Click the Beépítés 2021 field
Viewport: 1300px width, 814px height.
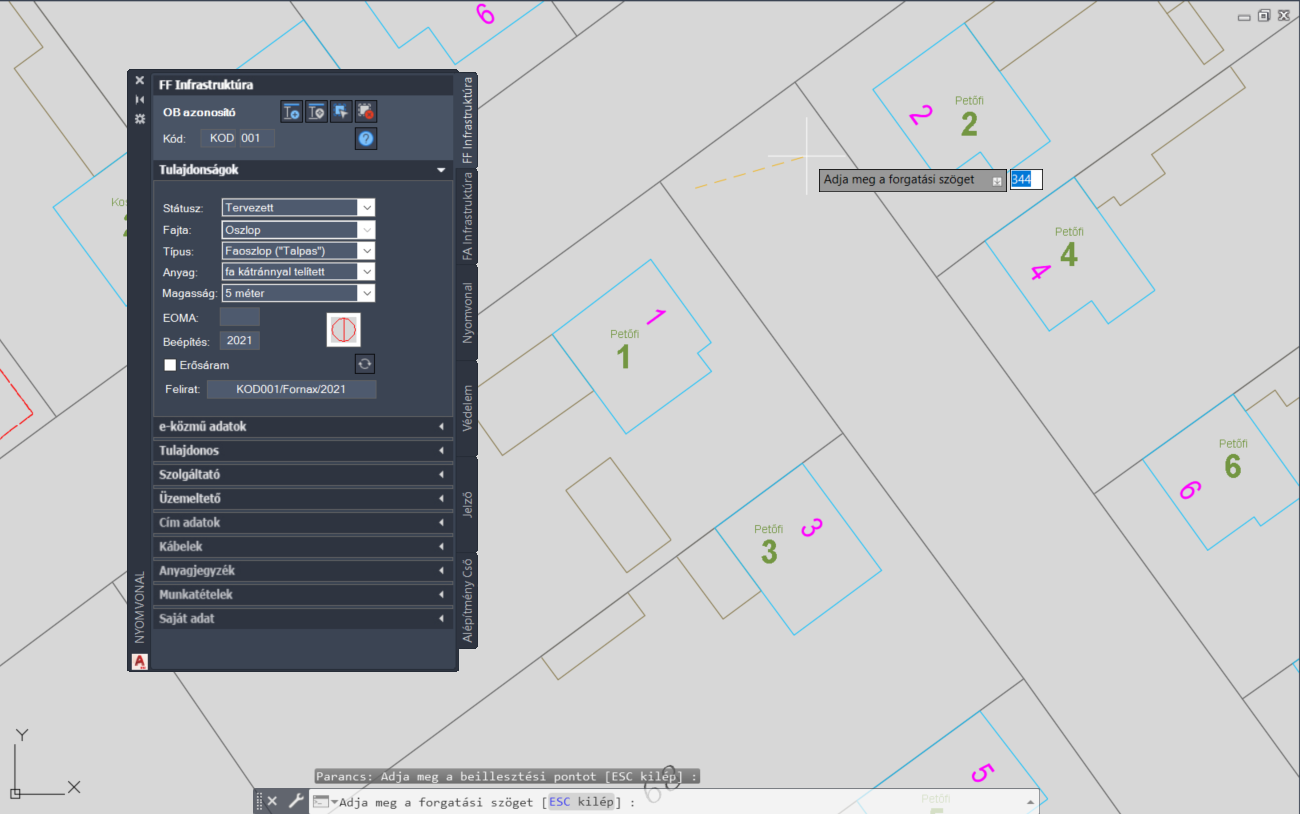tap(240, 341)
